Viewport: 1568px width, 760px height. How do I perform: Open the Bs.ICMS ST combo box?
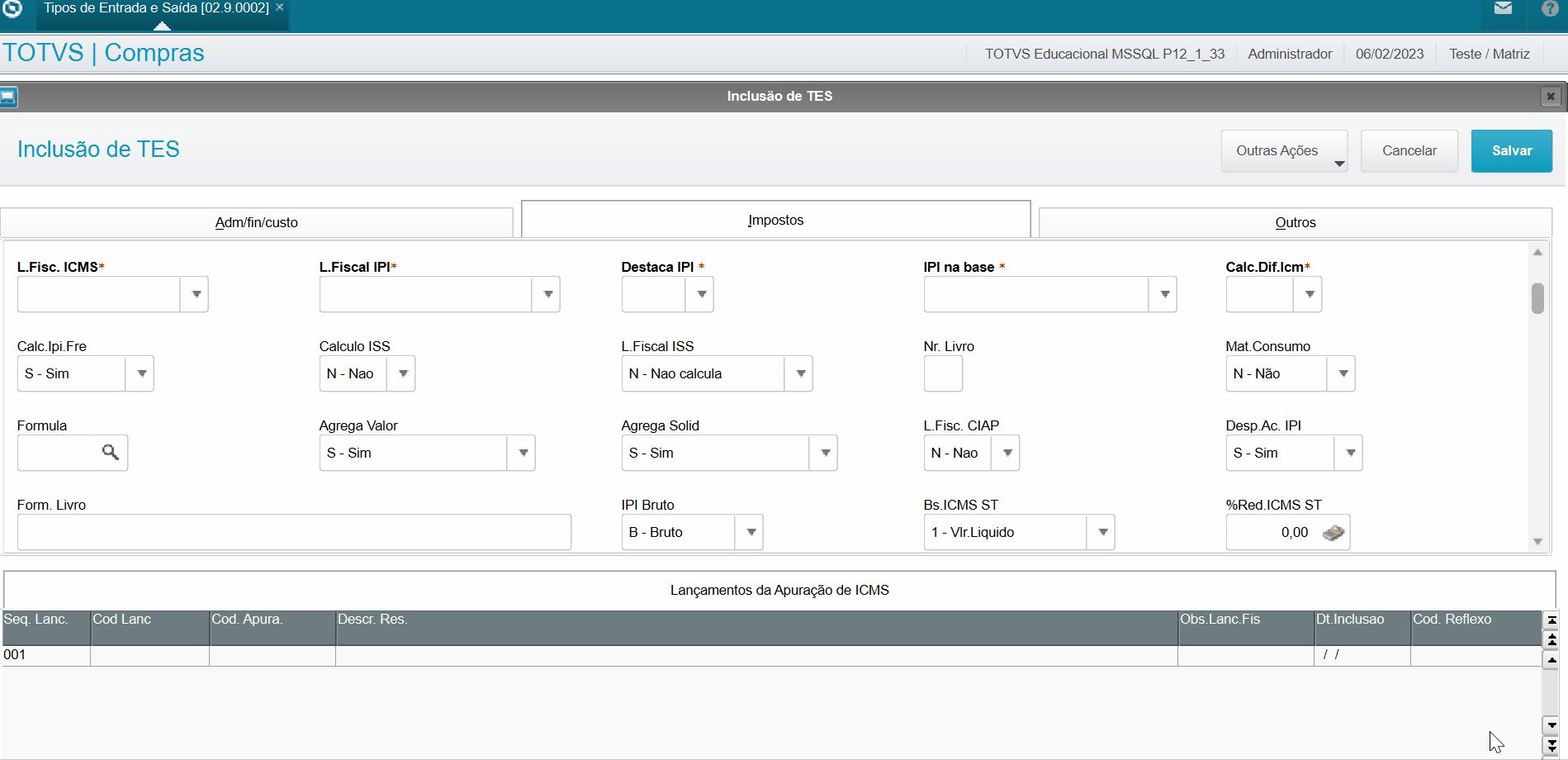tap(1101, 532)
